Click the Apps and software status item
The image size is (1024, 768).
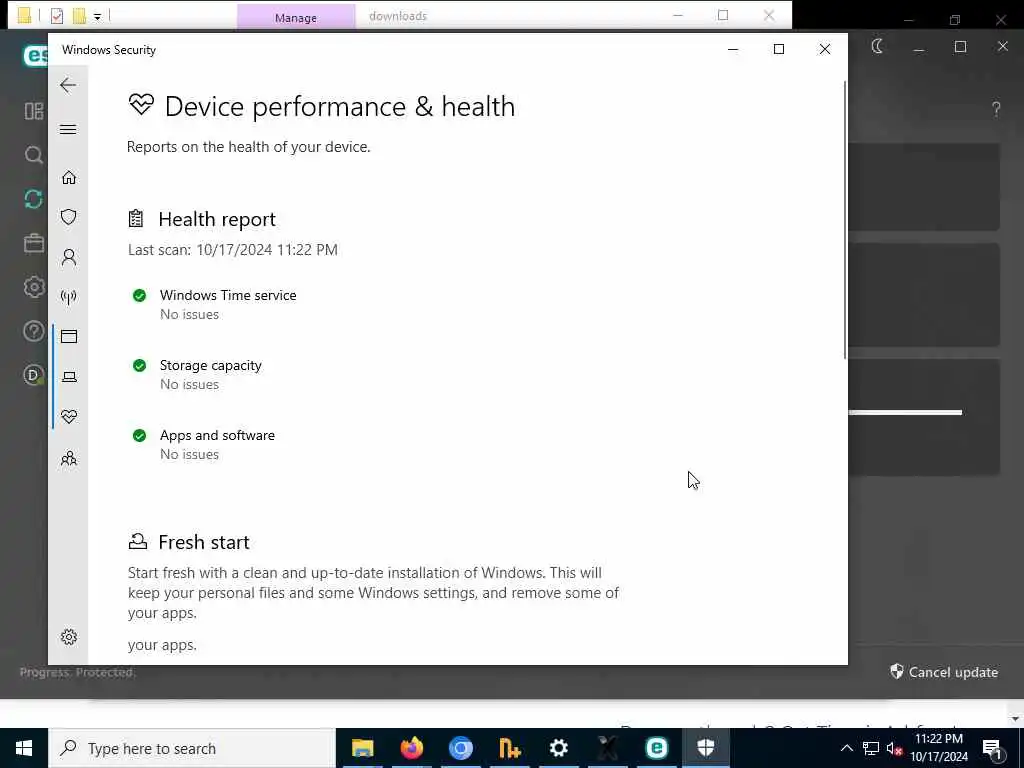[203, 444]
